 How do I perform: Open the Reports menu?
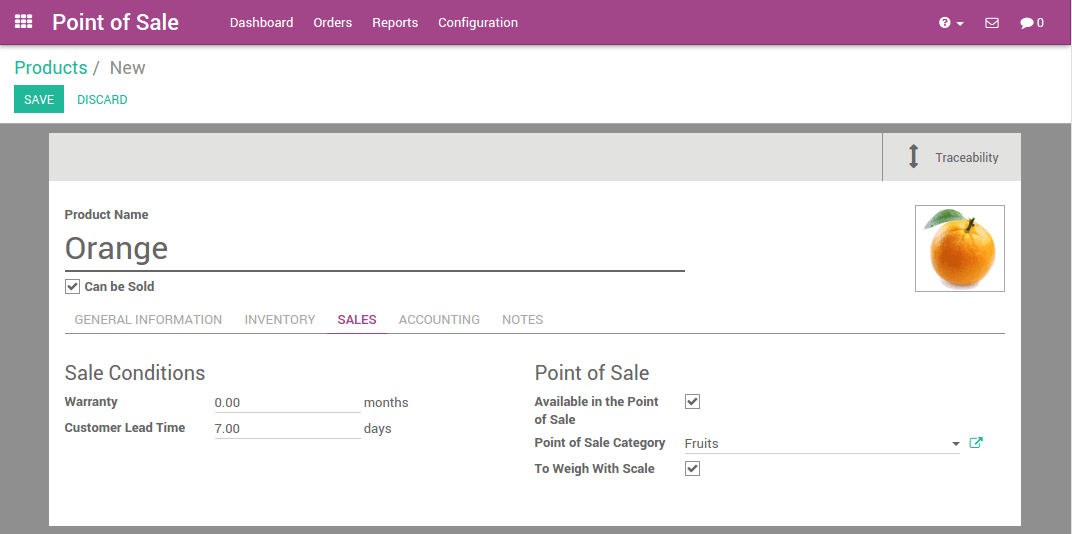pyautogui.click(x=395, y=23)
